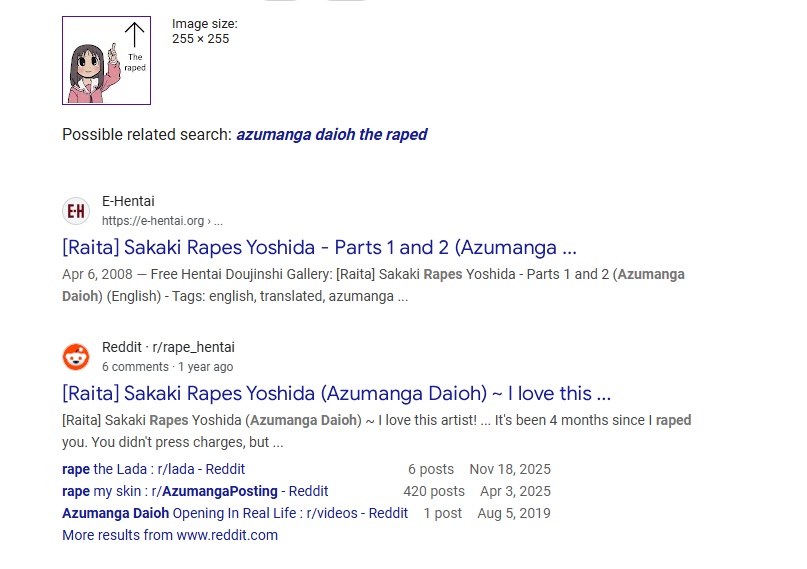Viewport: 807px width, 569px height.
Task: Open the possible related search suggestion link
Action: click(331, 135)
